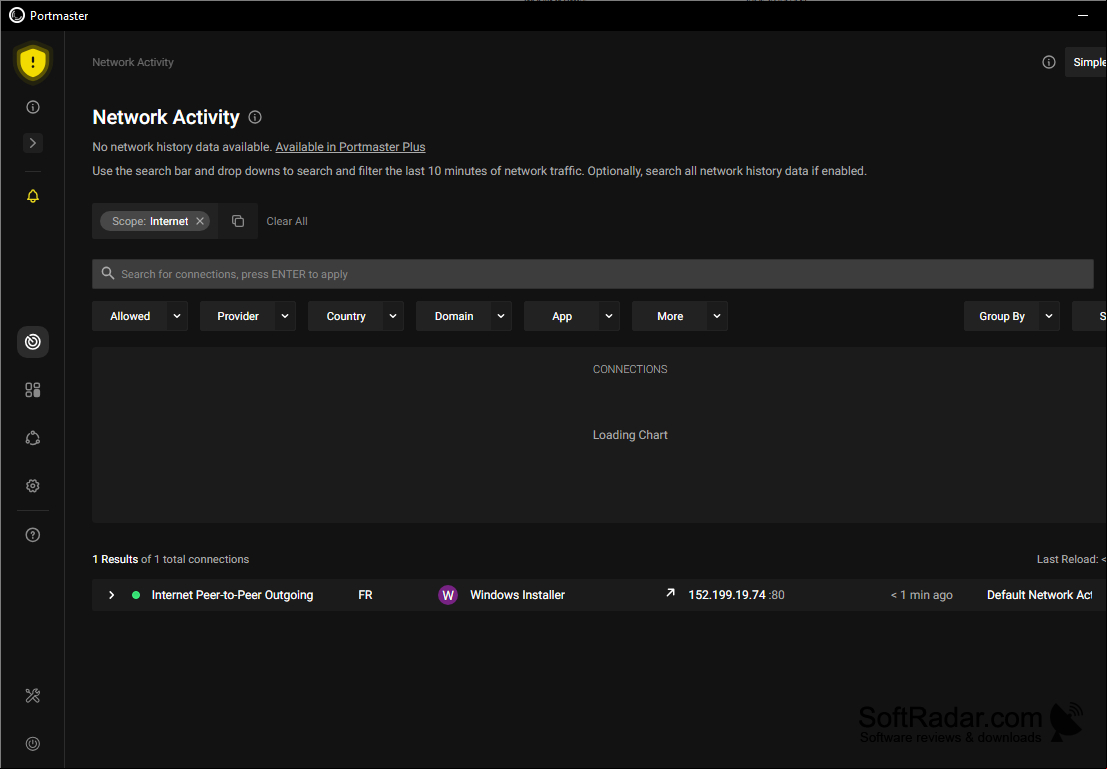
Task: Click the More filter button
Action: (670, 316)
